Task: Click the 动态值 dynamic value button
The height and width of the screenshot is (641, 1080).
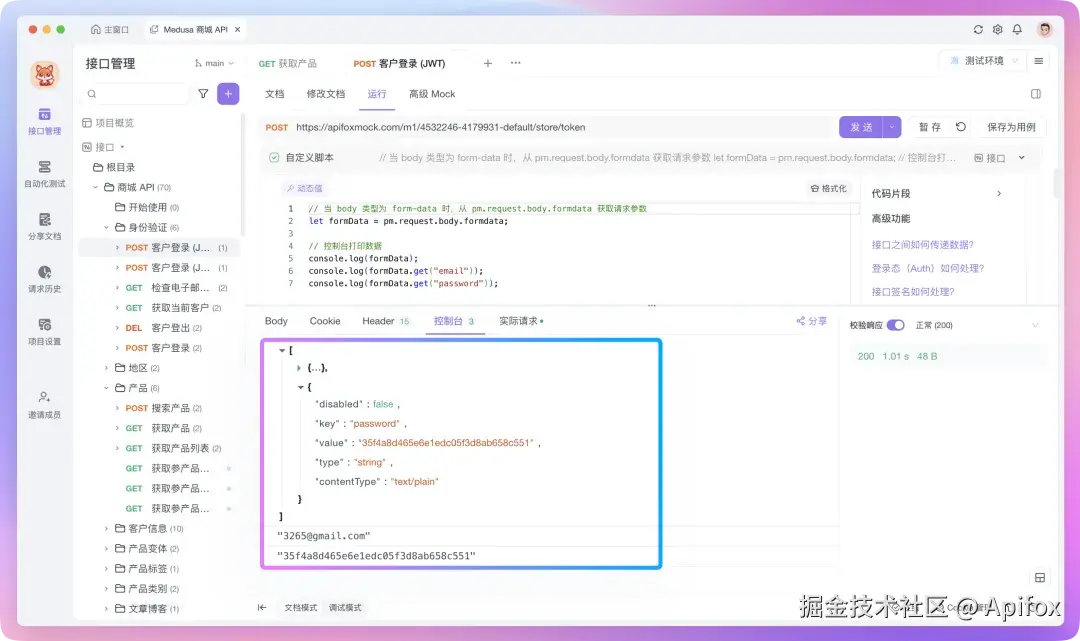Action: click(x=304, y=188)
